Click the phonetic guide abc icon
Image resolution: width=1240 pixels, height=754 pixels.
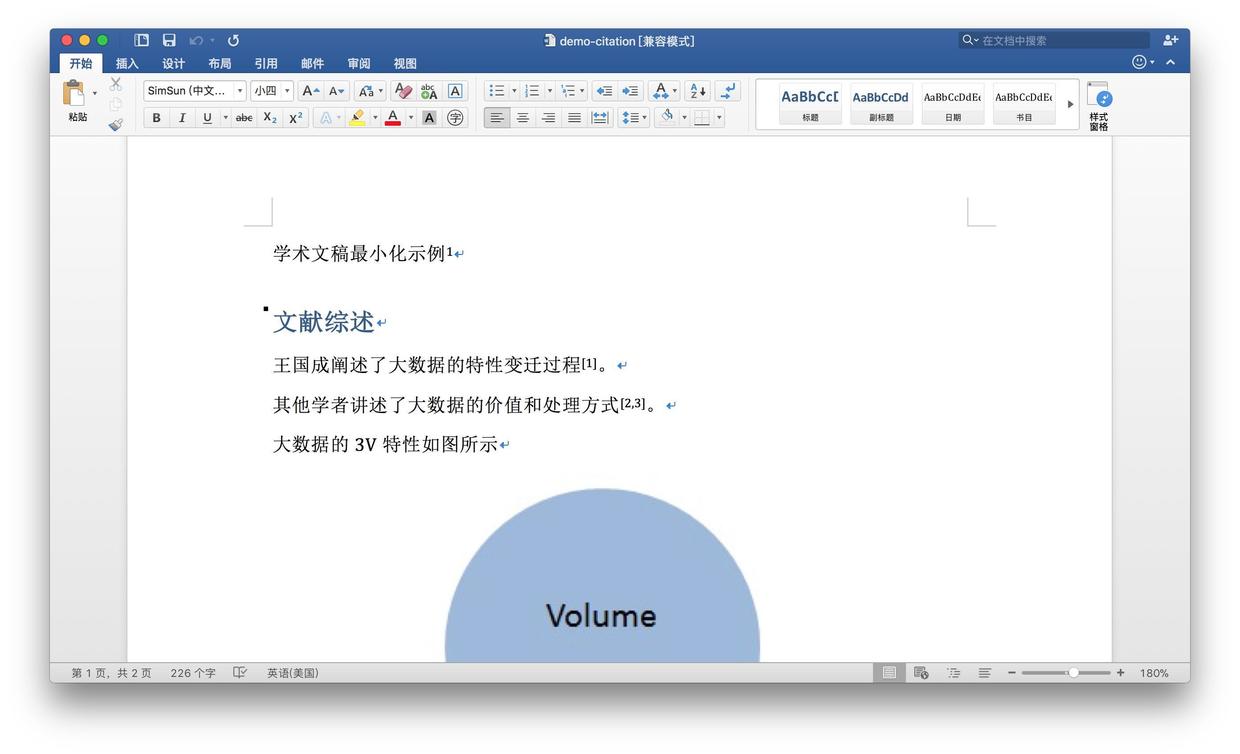click(429, 91)
